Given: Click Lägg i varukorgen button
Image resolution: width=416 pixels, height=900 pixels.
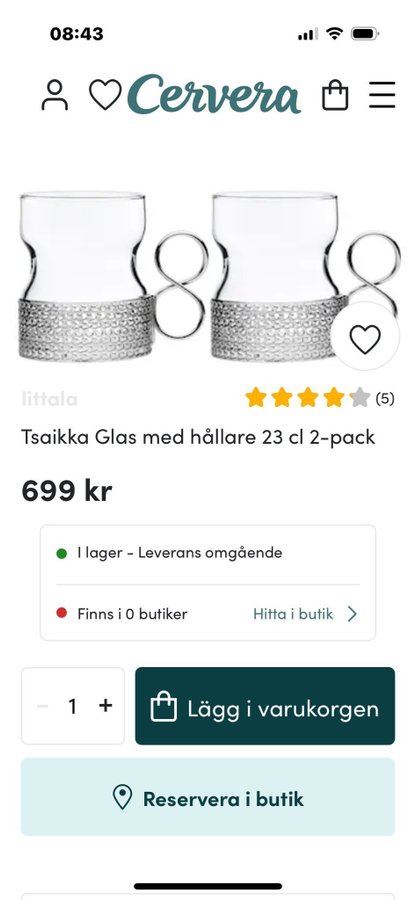Looking at the screenshot, I should 265,706.
